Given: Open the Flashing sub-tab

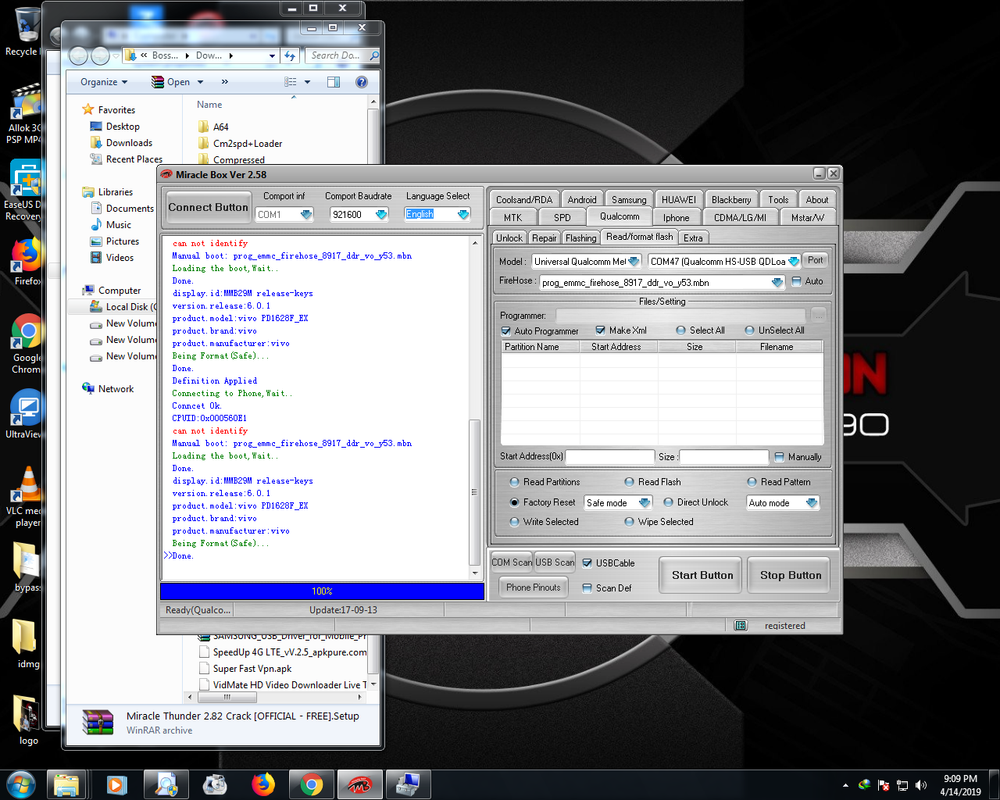Looking at the screenshot, I should pyautogui.click(x=580, y=238).
